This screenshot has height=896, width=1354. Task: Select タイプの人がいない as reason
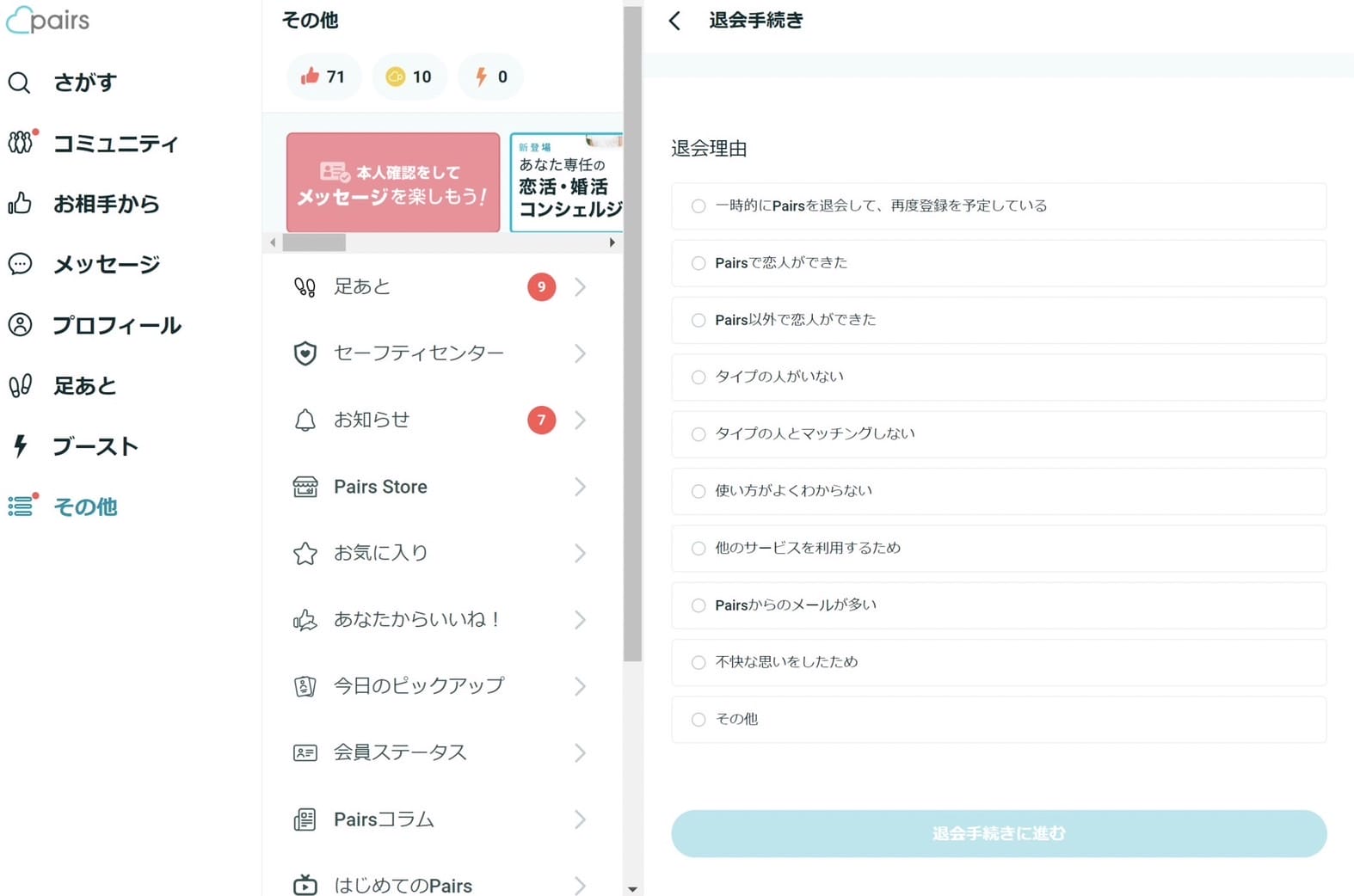(x=699, y=377)
